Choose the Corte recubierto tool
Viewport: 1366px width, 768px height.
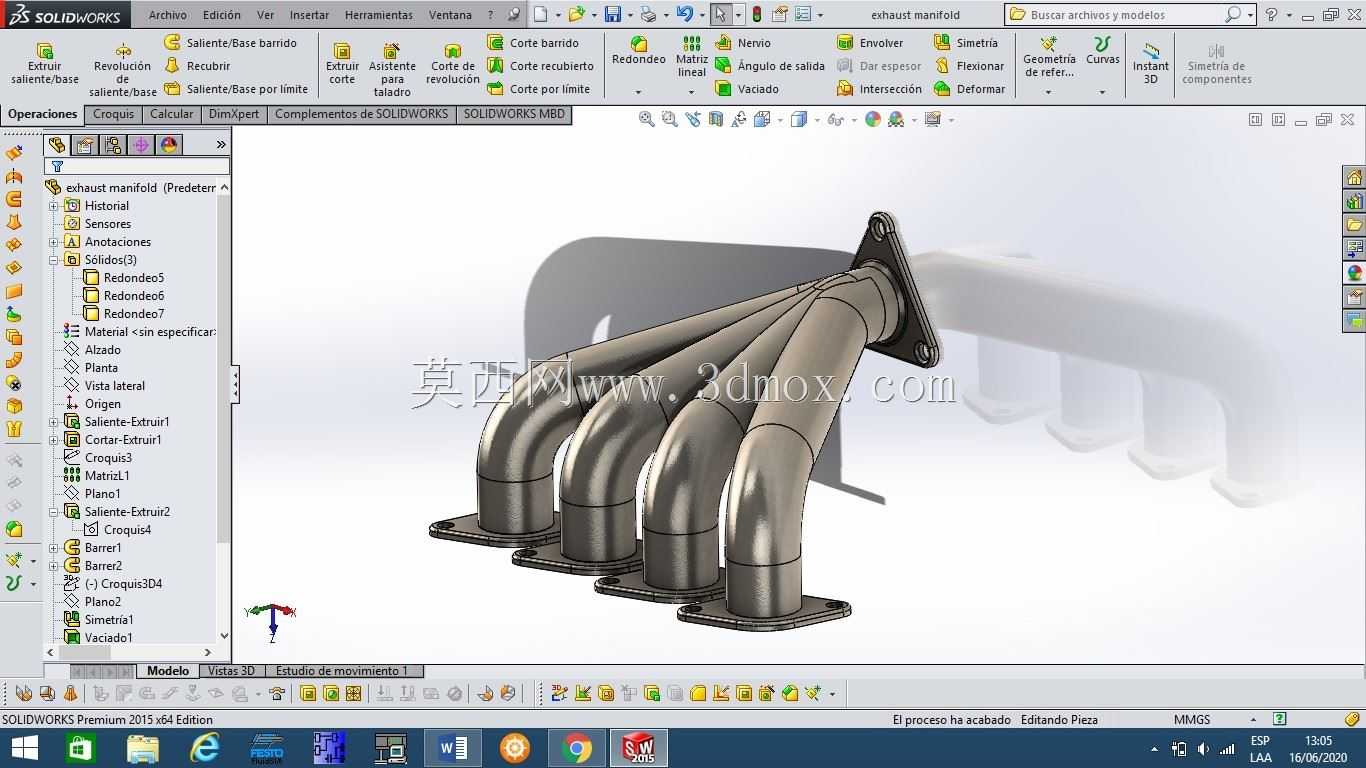(x=540, y=66)
